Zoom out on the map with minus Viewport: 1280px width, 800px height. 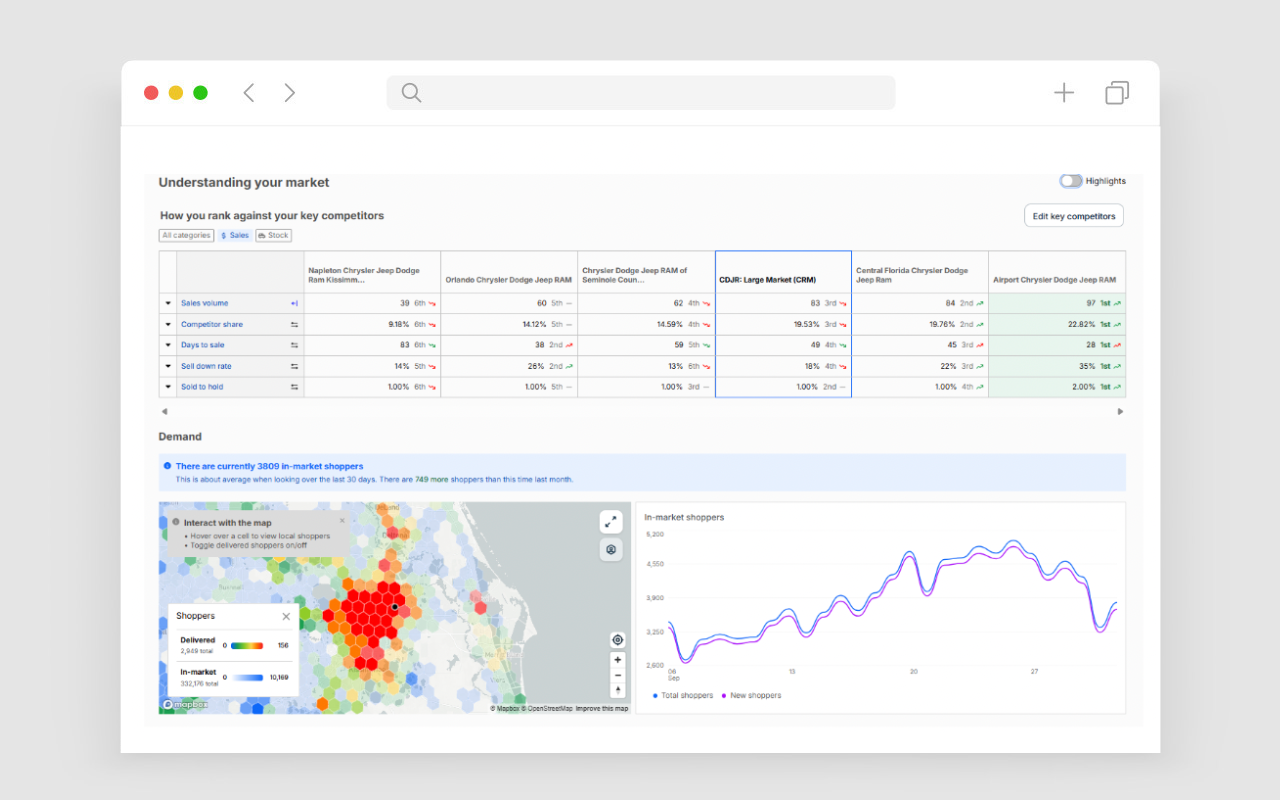(x=617, y=675)
